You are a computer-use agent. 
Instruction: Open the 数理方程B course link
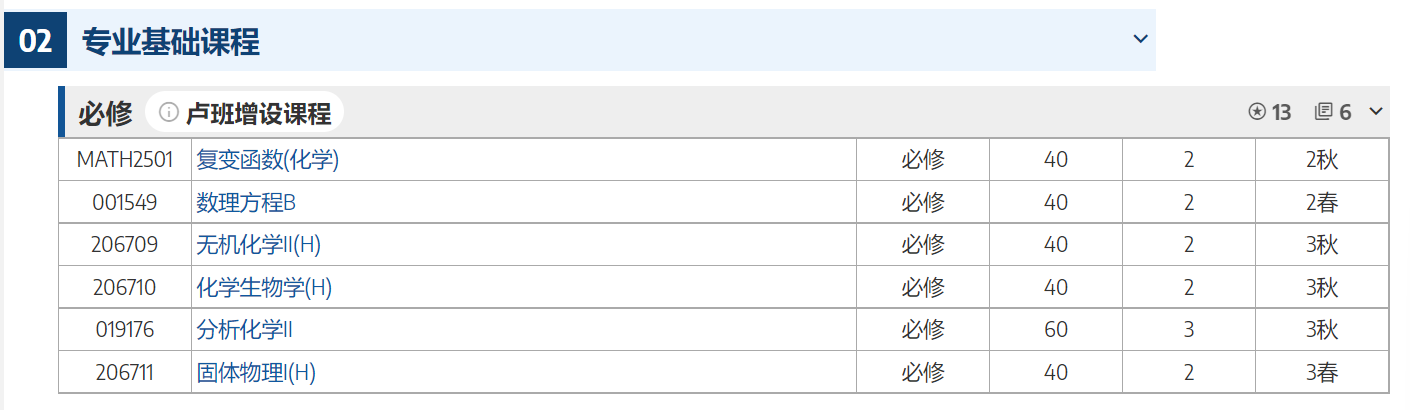246,203
